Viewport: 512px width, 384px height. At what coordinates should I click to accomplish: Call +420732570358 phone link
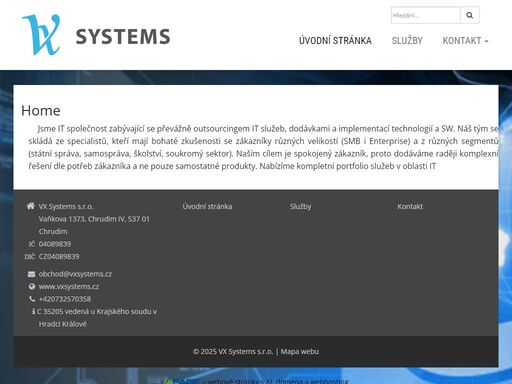[65, 299]
